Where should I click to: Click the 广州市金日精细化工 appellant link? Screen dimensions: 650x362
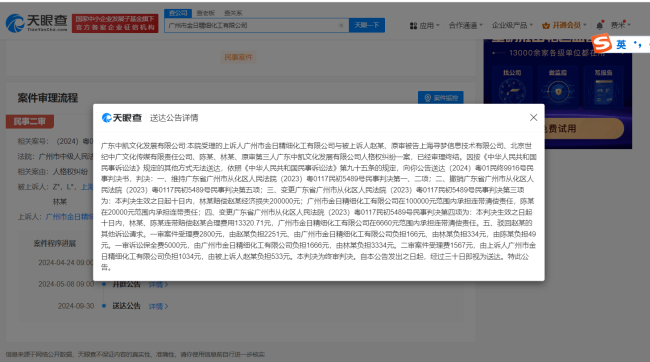69,217
